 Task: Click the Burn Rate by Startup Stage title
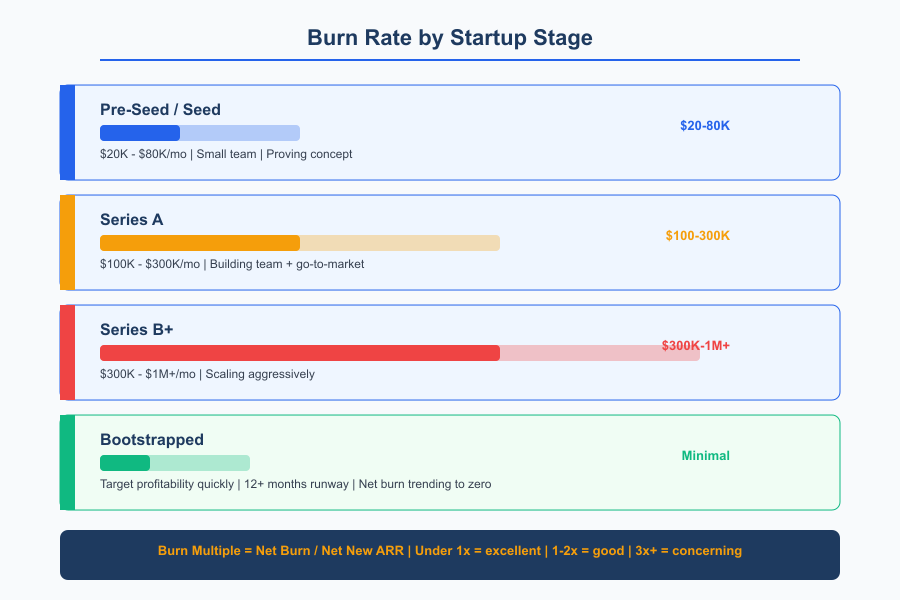[450, 37]
